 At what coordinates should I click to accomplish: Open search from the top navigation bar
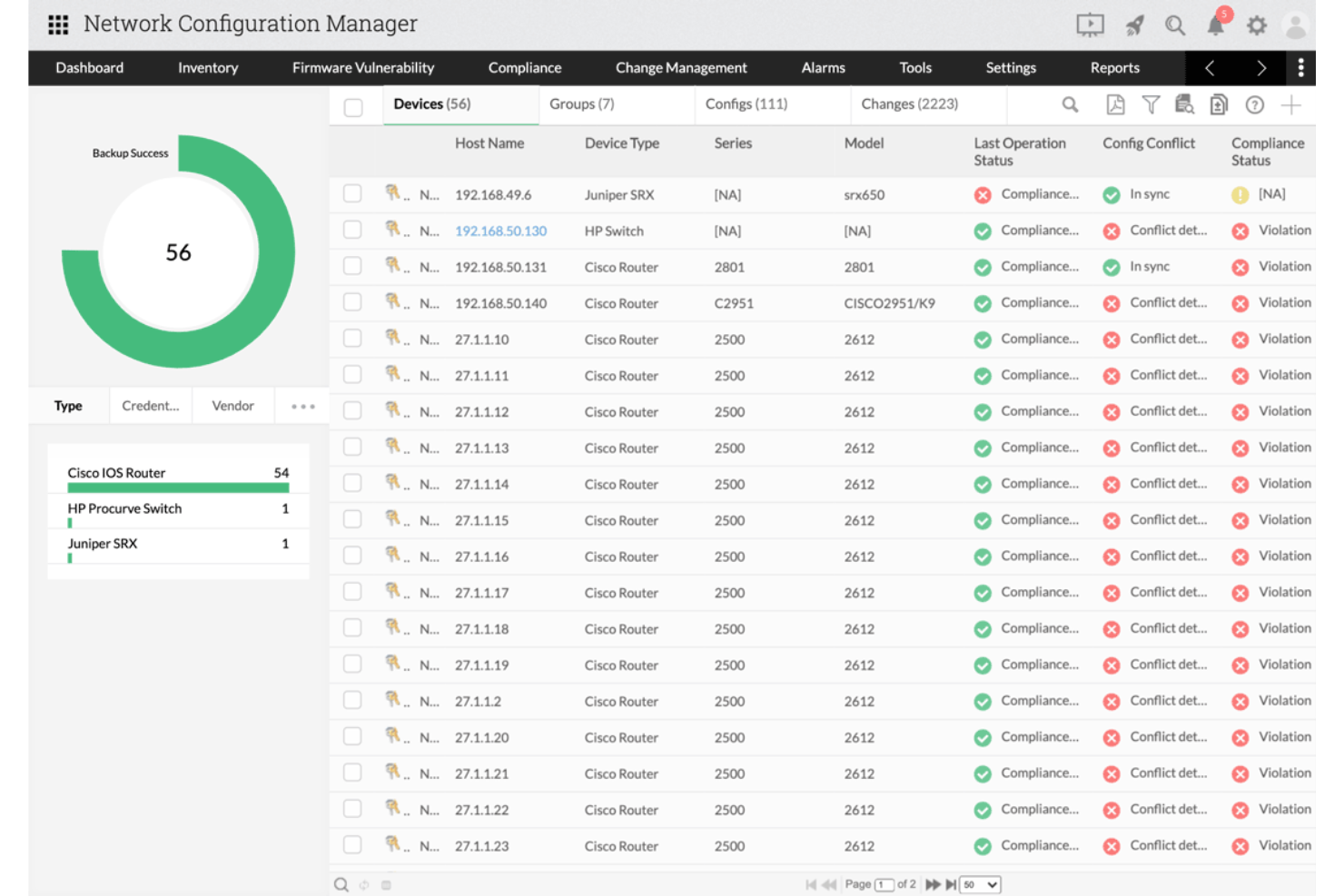point(1175,25)
